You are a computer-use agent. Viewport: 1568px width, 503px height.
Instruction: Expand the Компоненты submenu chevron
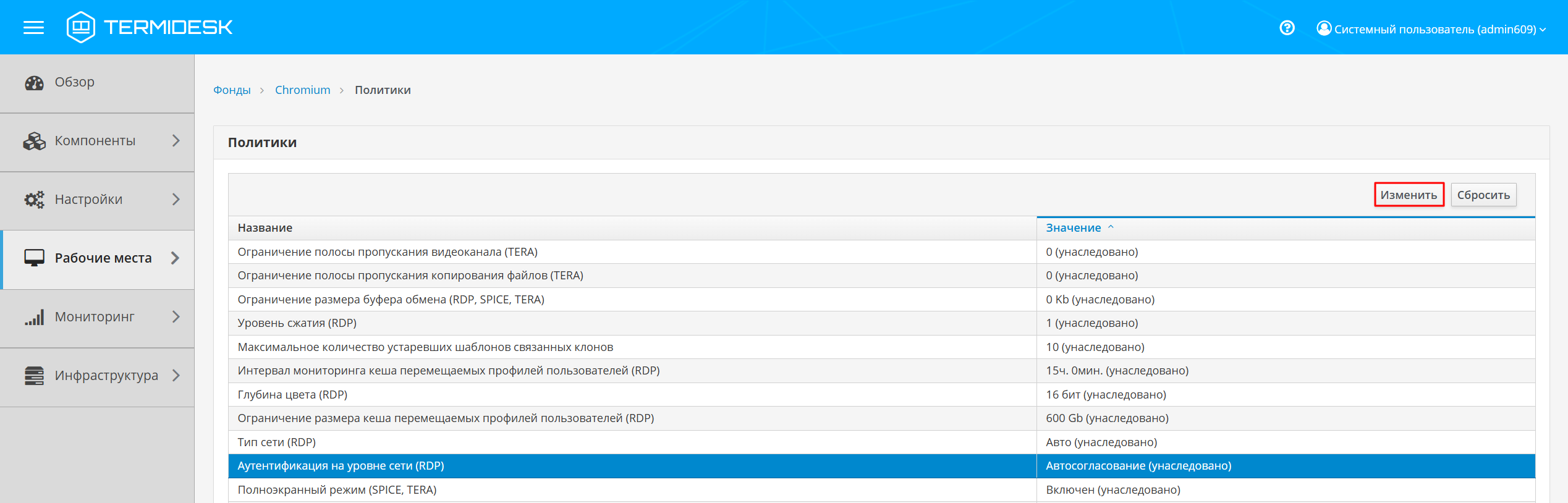[176, 141]
